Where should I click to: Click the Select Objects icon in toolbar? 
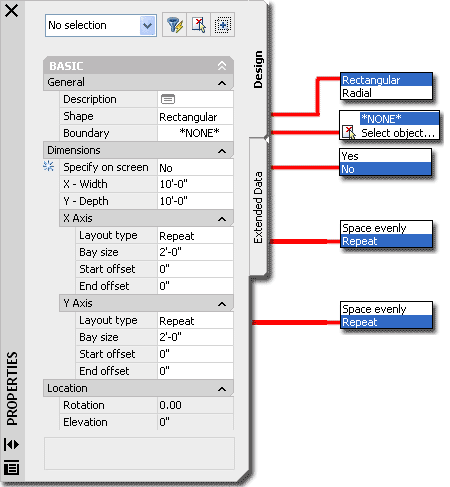[199, 25]
